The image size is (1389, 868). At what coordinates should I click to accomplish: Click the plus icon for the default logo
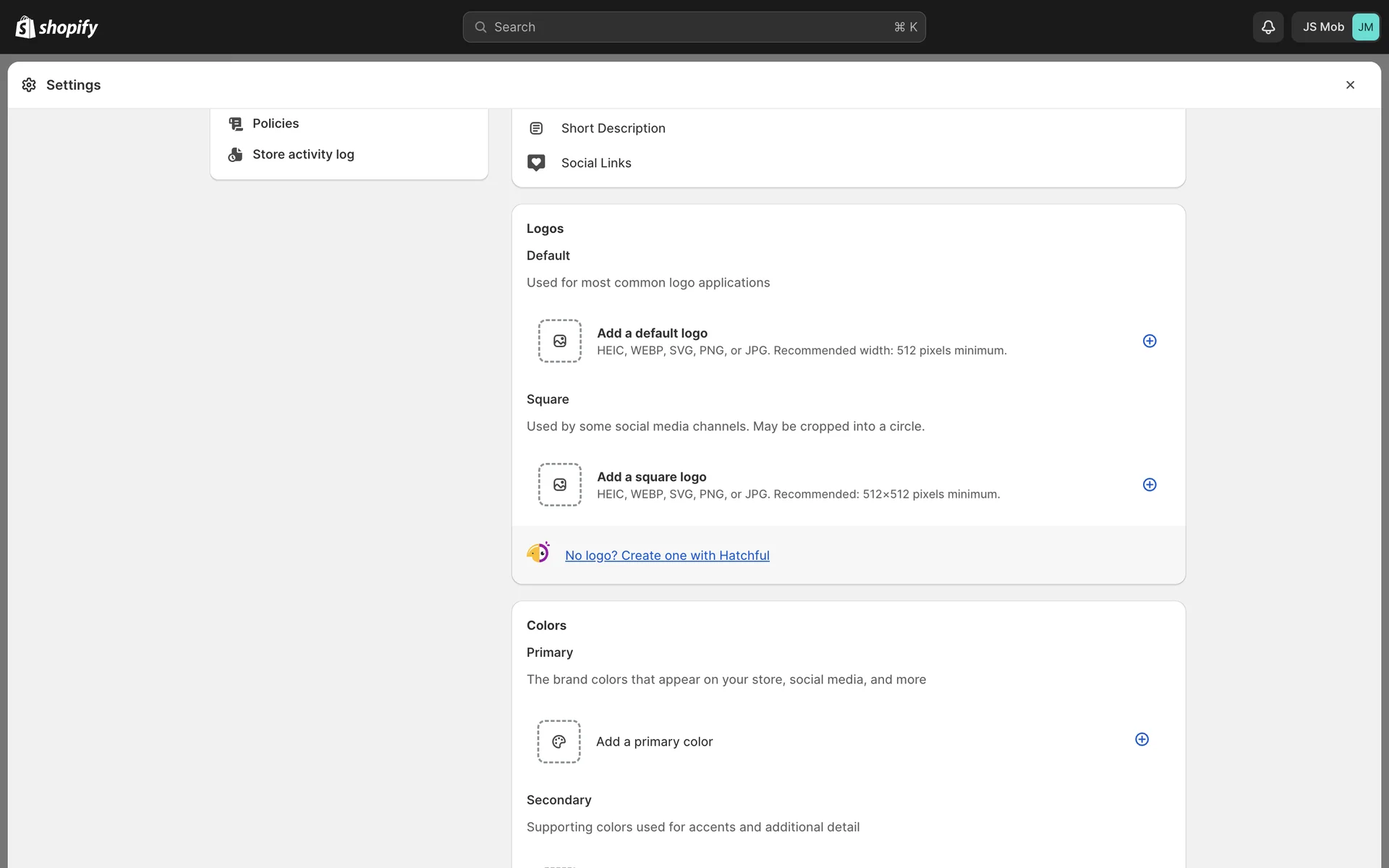(1149, 341)
